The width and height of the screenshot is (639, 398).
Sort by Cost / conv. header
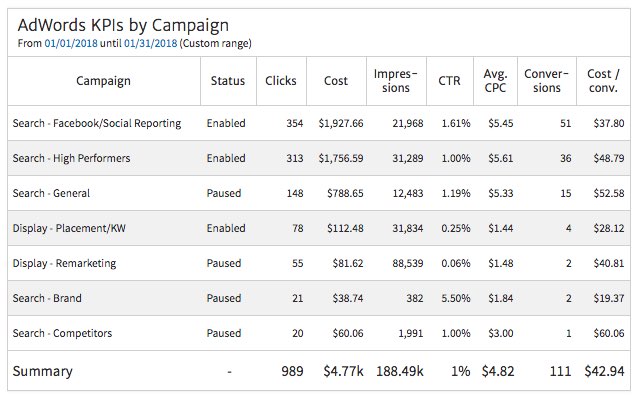(604, 81)
